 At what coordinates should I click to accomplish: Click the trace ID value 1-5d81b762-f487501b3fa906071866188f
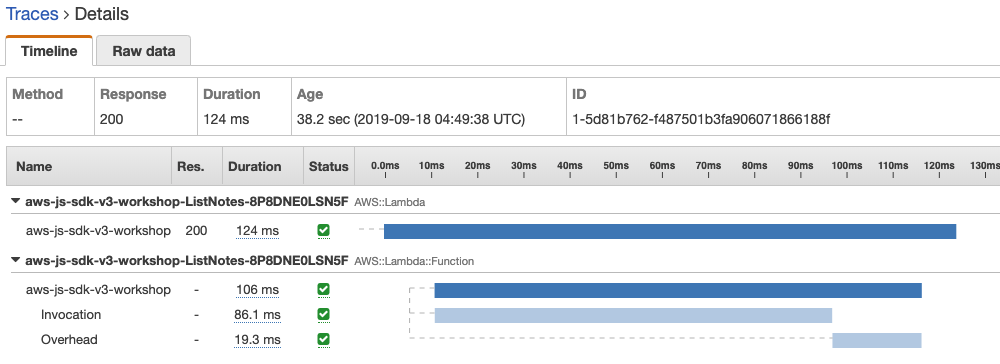pyautogui.click(x=702, y=119)
